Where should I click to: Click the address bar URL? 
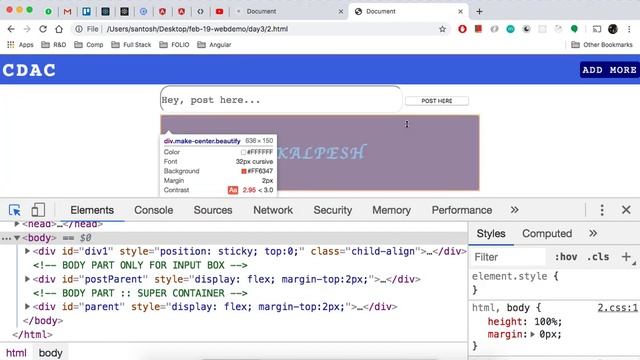pos(197,29)
